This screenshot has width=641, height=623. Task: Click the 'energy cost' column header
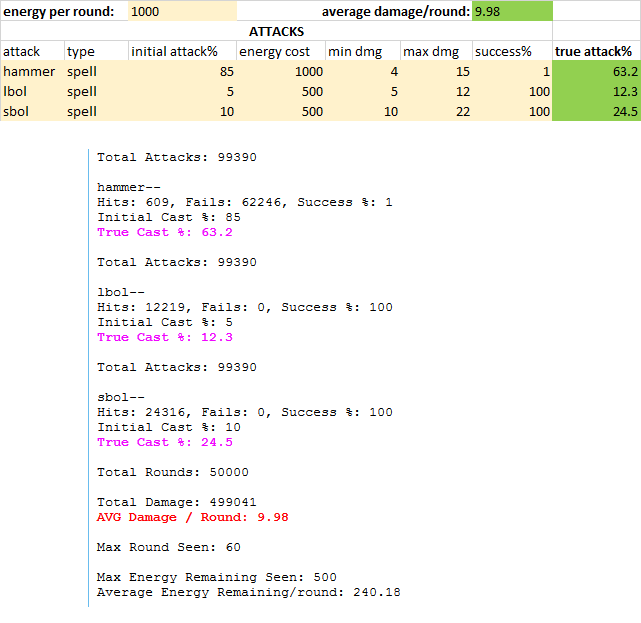click(281, 52)
